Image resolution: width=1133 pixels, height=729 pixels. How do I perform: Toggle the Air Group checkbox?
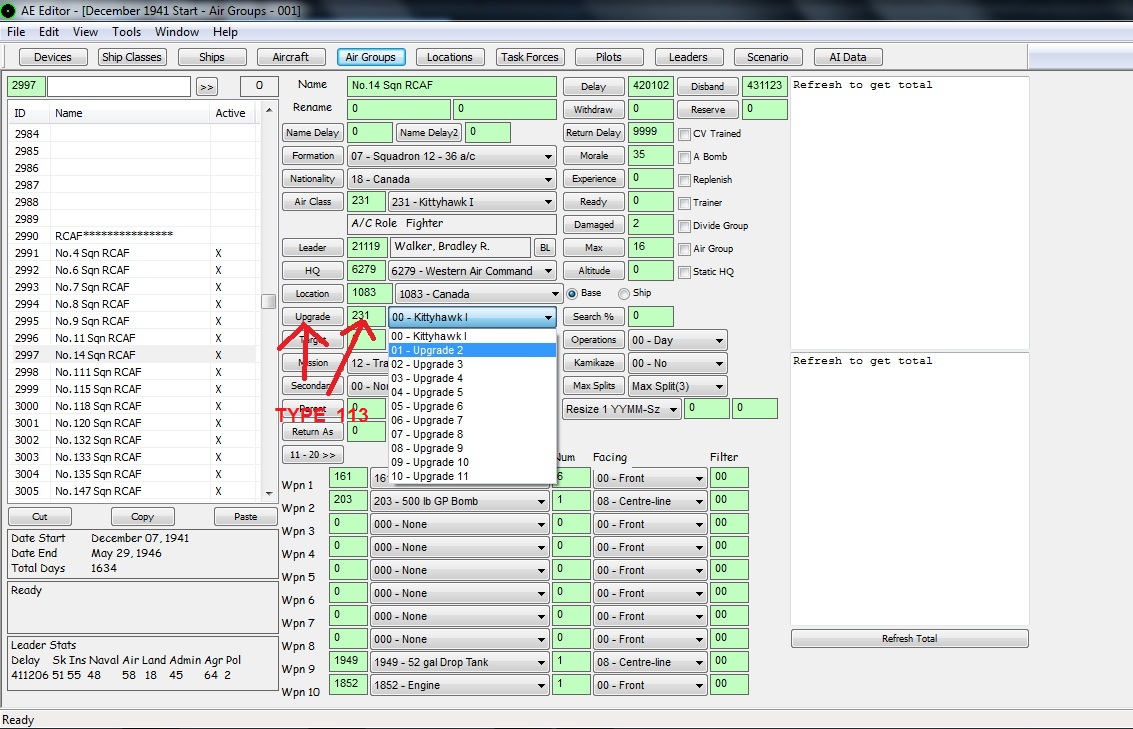pyautogui.click(x=684, y=249)
